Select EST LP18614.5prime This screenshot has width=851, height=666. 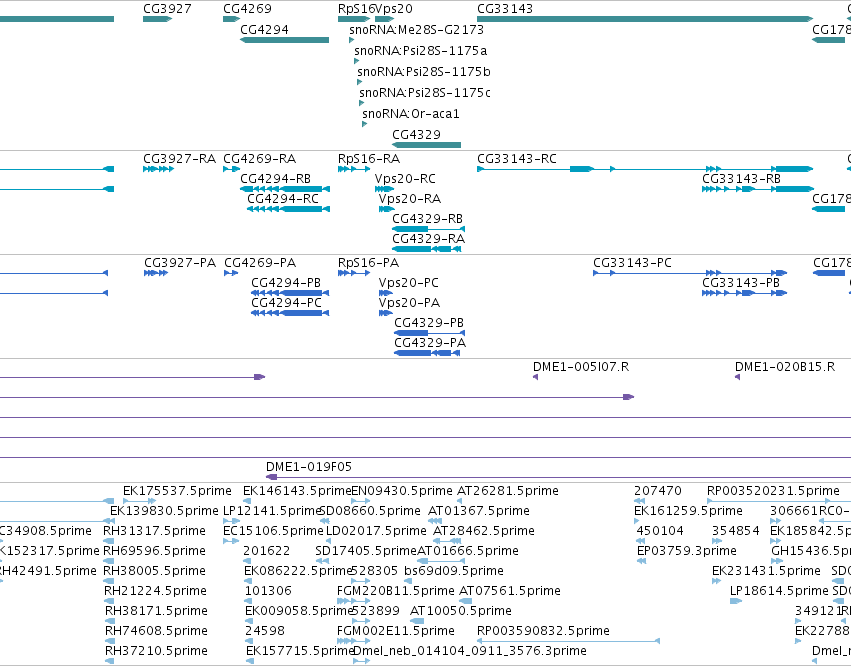[x=779, y=591]
